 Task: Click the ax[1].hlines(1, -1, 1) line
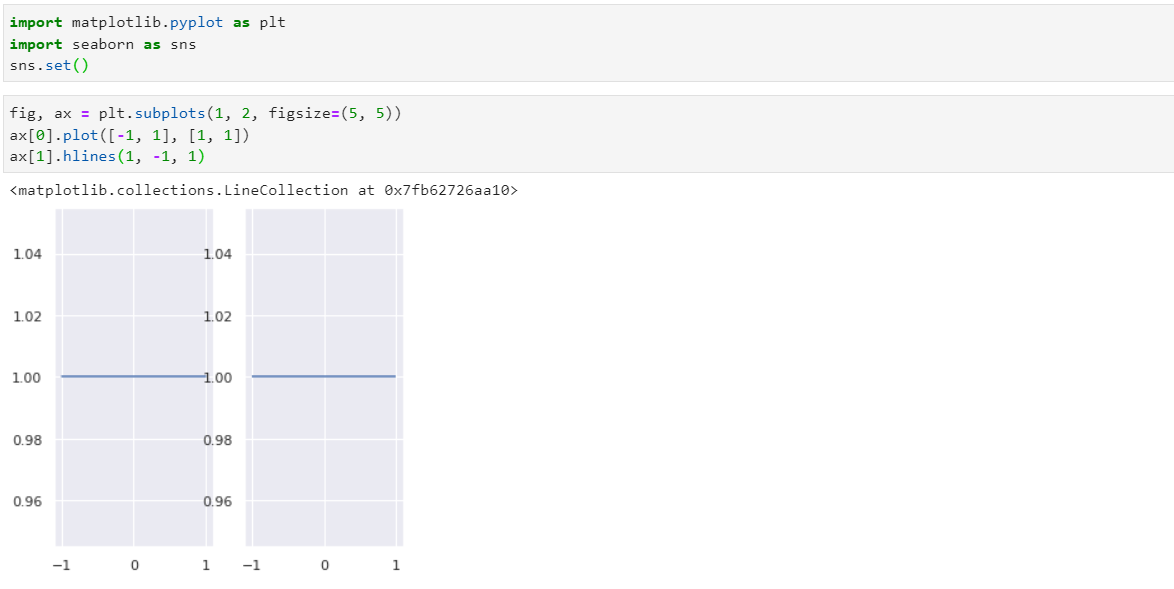[x=106, y=157]
